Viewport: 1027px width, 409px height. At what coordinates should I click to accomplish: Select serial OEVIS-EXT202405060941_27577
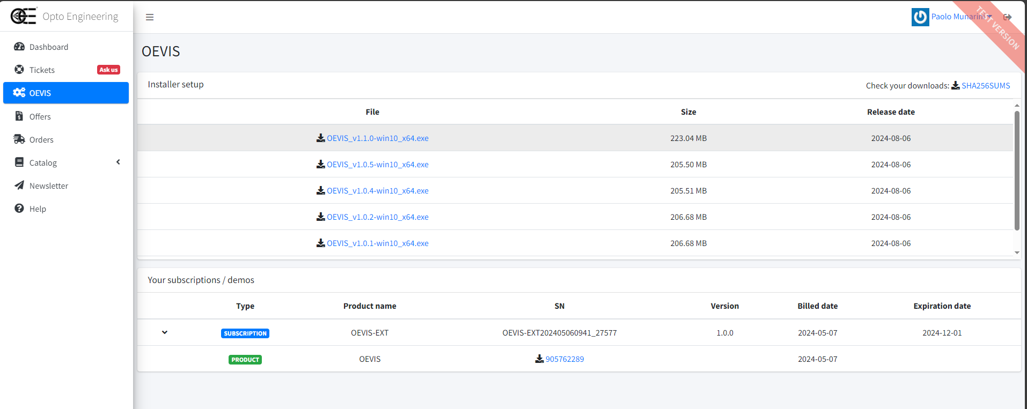coord(559,333)
